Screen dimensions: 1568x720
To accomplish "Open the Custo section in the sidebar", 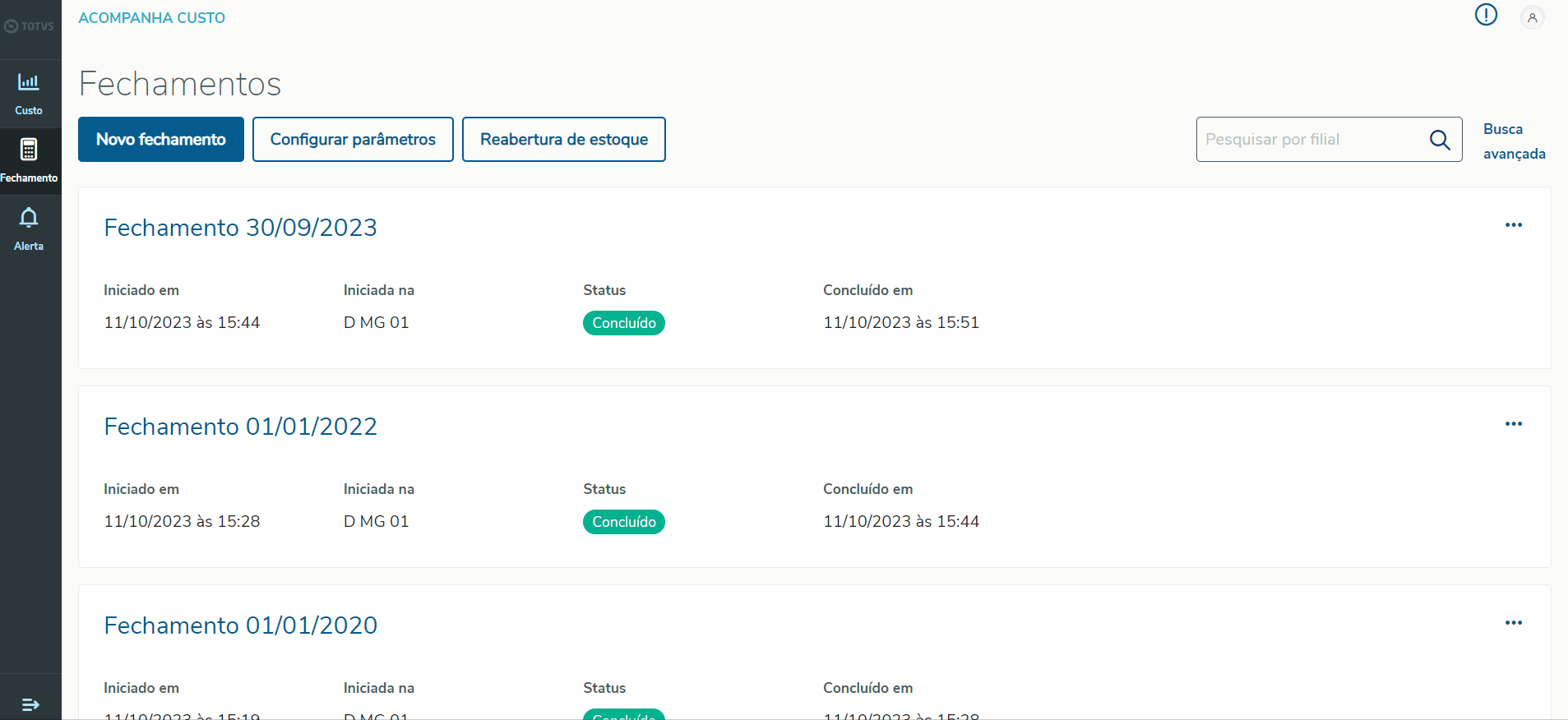I will [30, 94].
